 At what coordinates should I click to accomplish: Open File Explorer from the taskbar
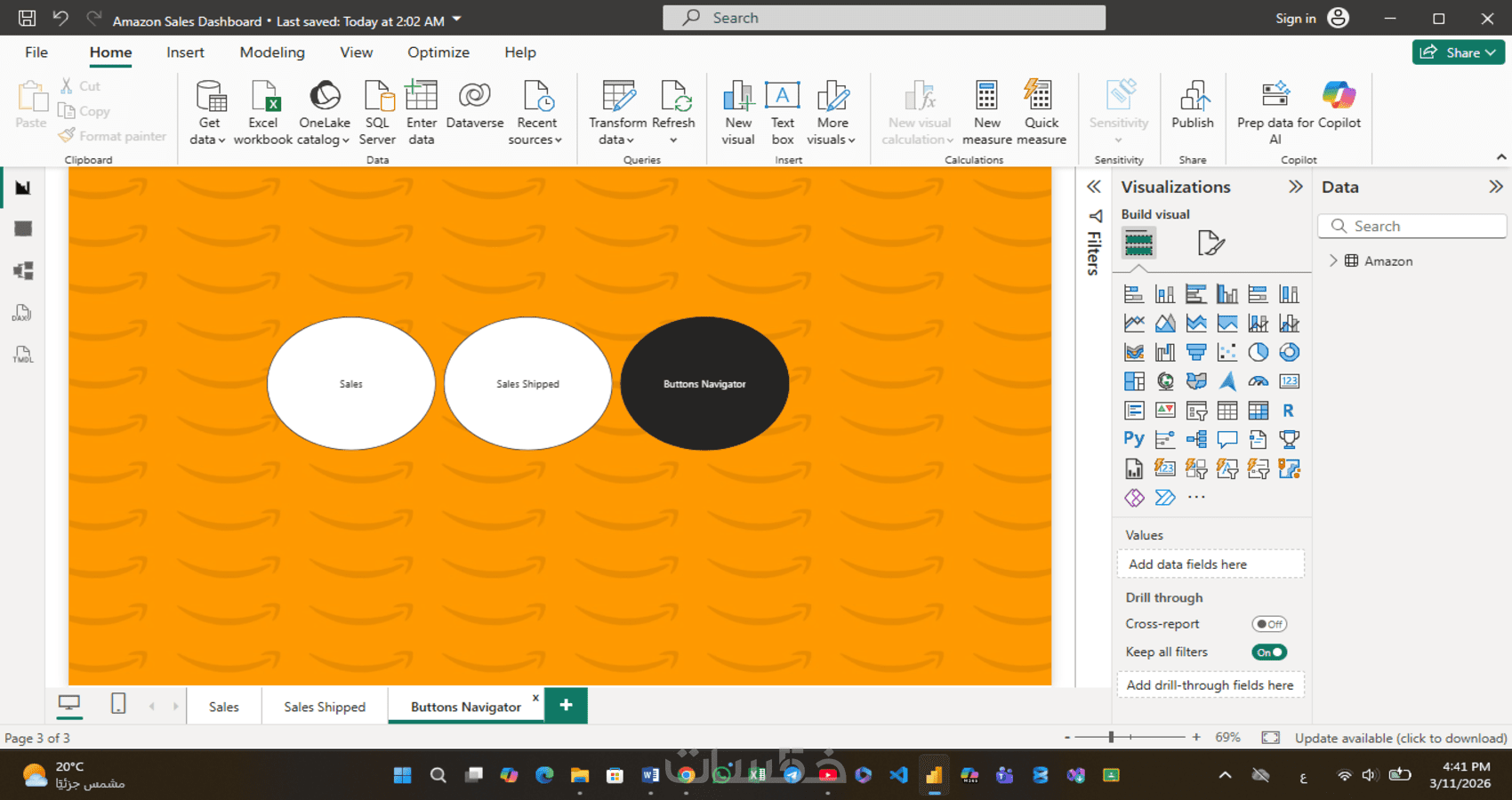[580, 775]
